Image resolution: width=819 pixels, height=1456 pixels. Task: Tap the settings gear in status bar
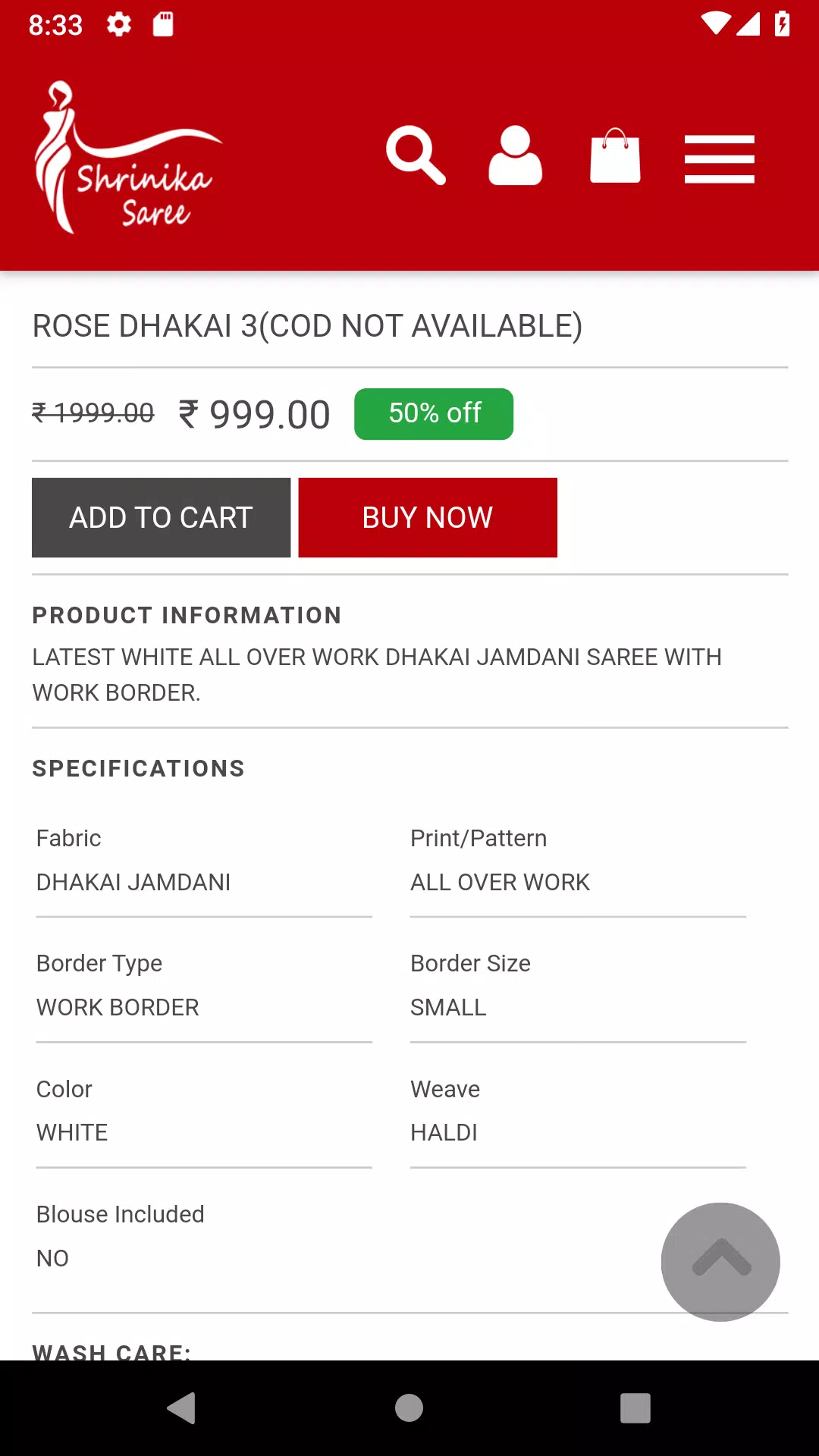tap(119, 24)
